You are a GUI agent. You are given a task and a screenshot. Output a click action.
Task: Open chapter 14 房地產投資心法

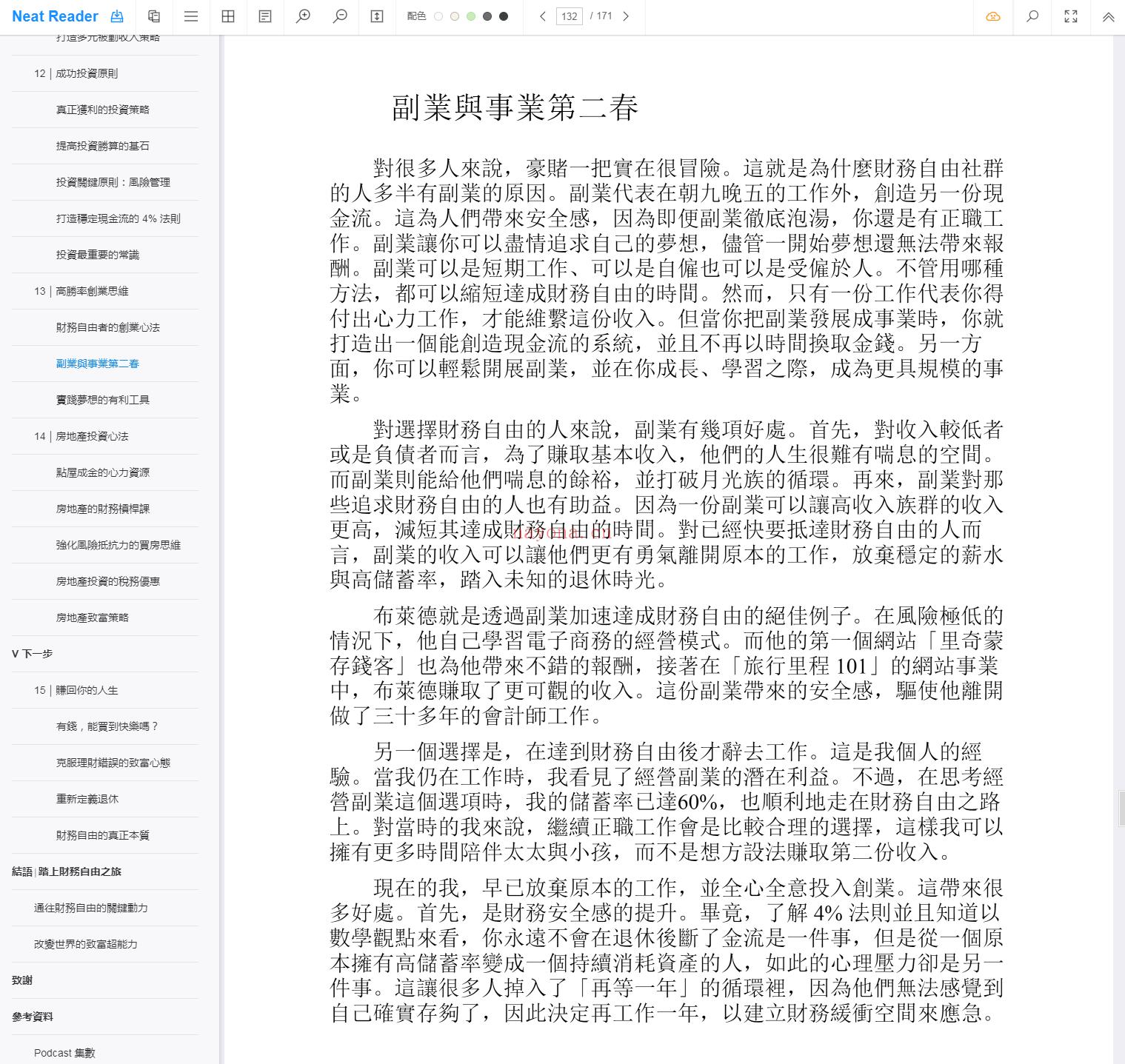[81, 436]
